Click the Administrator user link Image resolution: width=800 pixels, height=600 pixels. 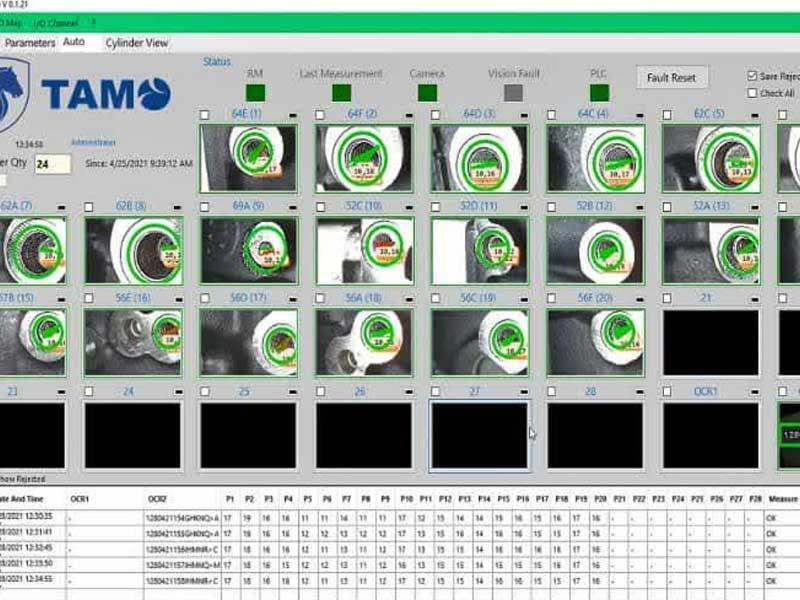(93, 142)
